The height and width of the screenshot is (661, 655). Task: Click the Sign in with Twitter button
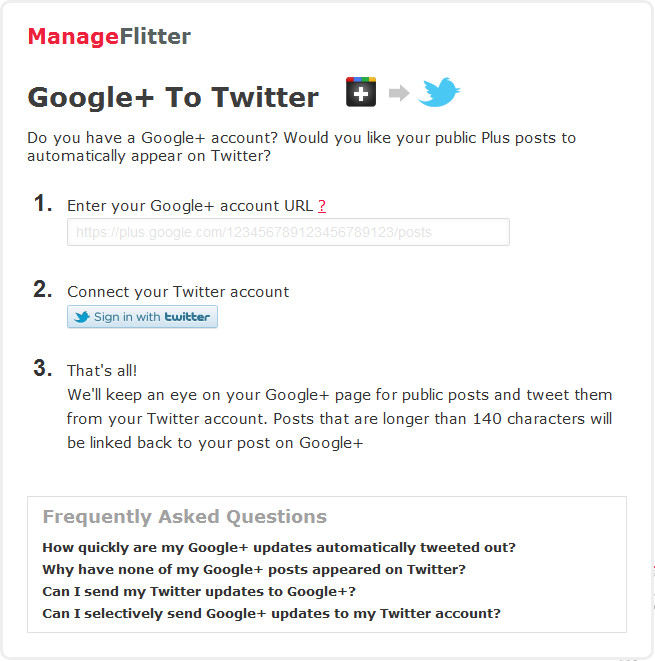[x=142, y=317]
